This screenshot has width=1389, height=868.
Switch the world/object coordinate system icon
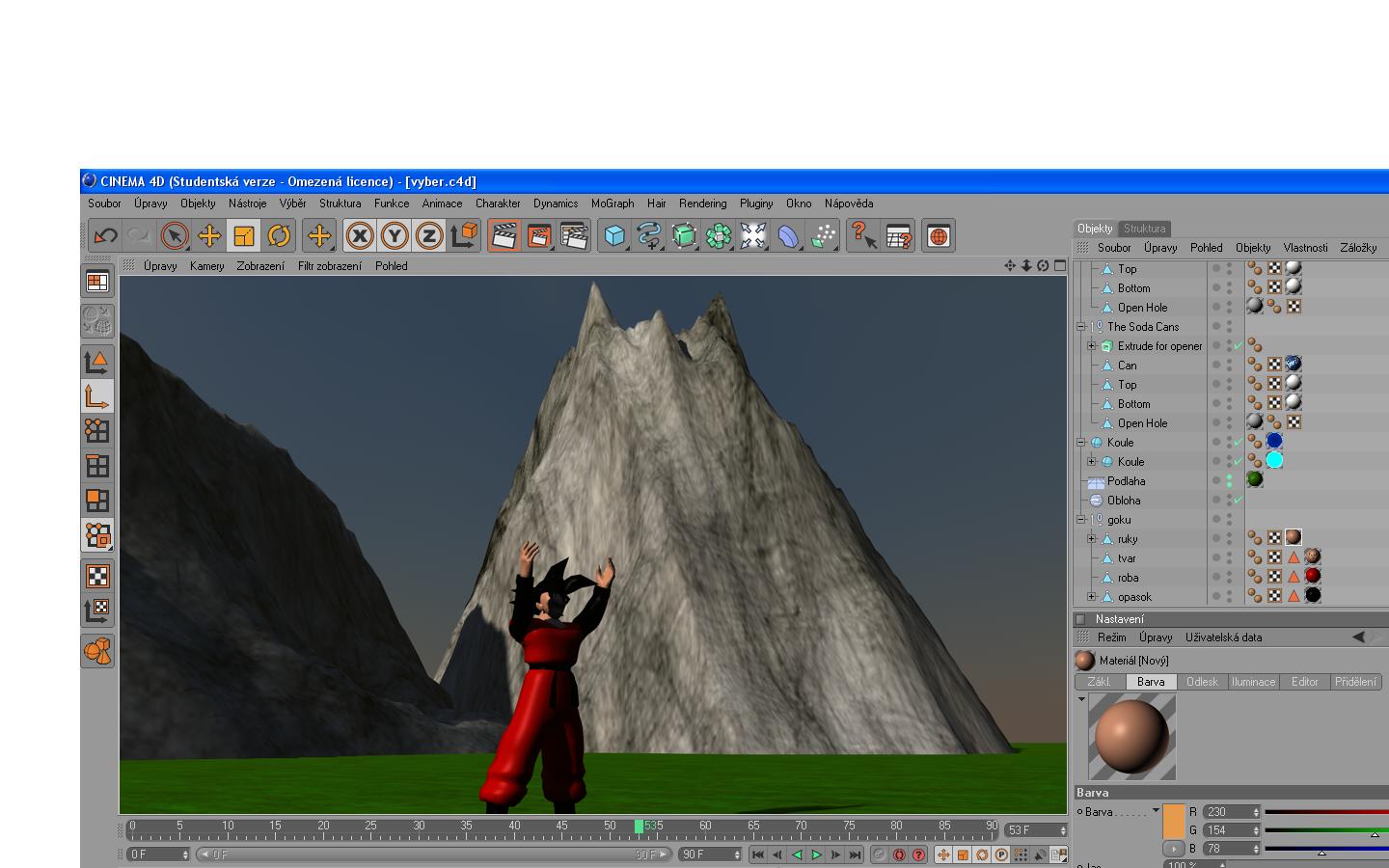coord(464,235)
